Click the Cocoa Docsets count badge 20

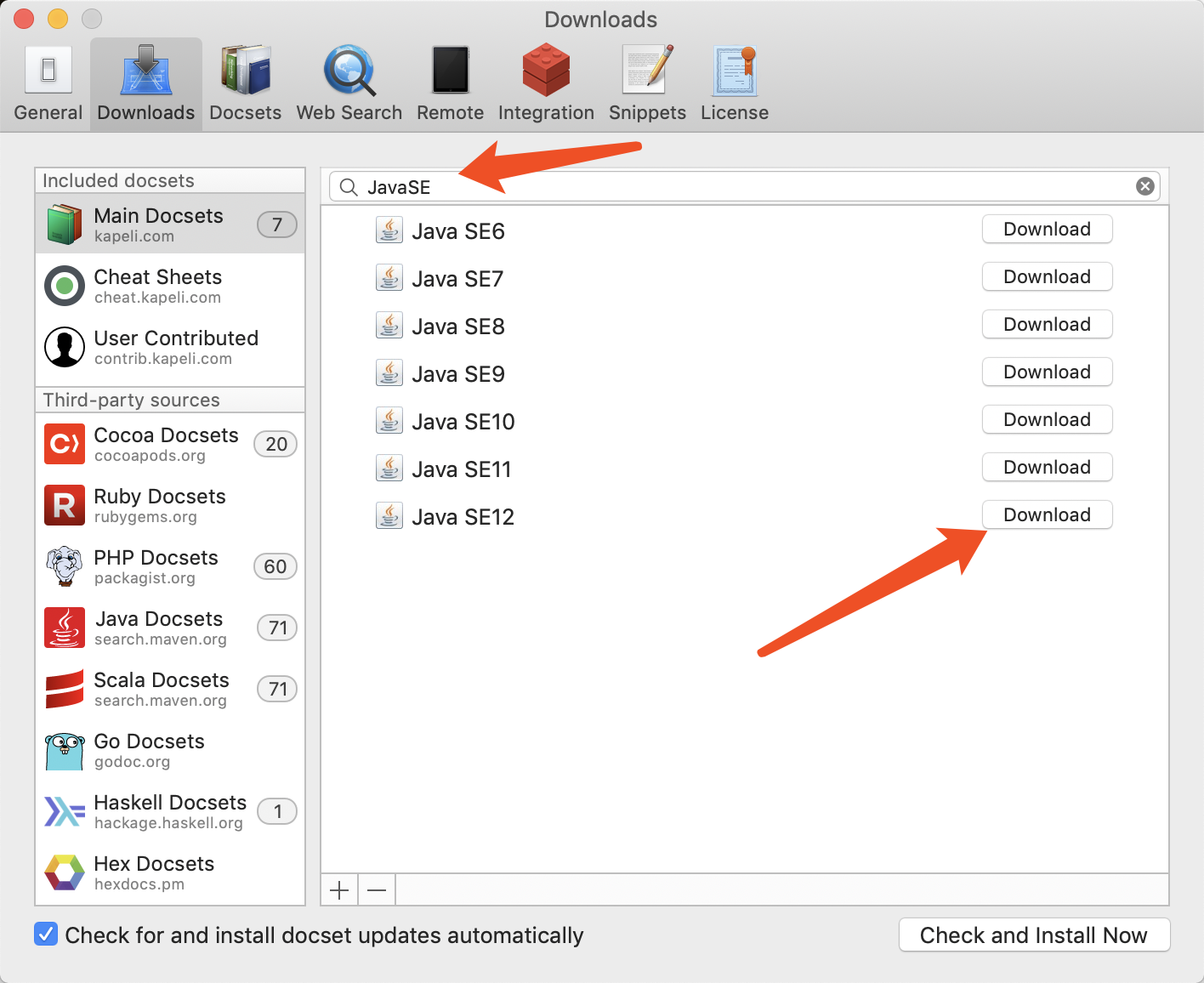pos(276,444)
